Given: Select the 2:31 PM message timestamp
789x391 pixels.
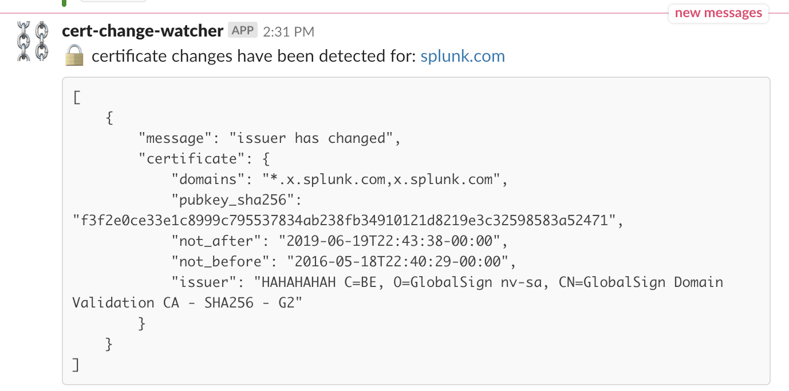Looking at the screenshot, I should pyautogui.click(x=289, y=32).
